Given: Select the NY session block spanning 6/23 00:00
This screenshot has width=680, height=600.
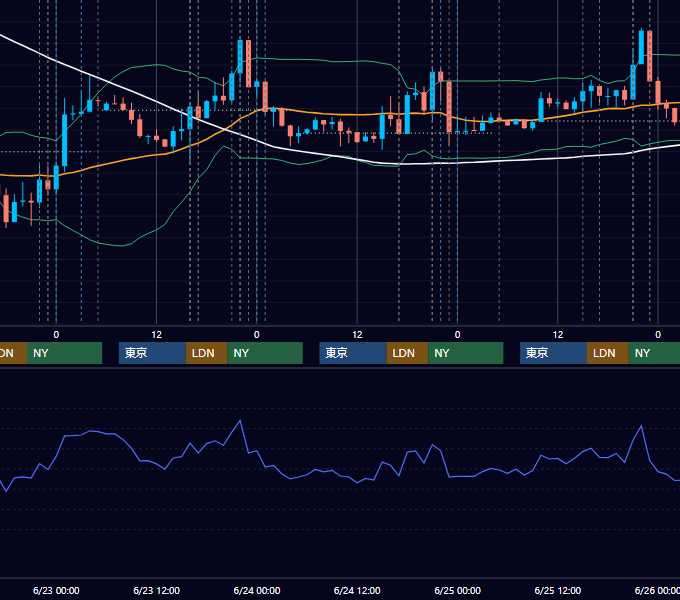Looking at the screenshot, I should [64, 353].
